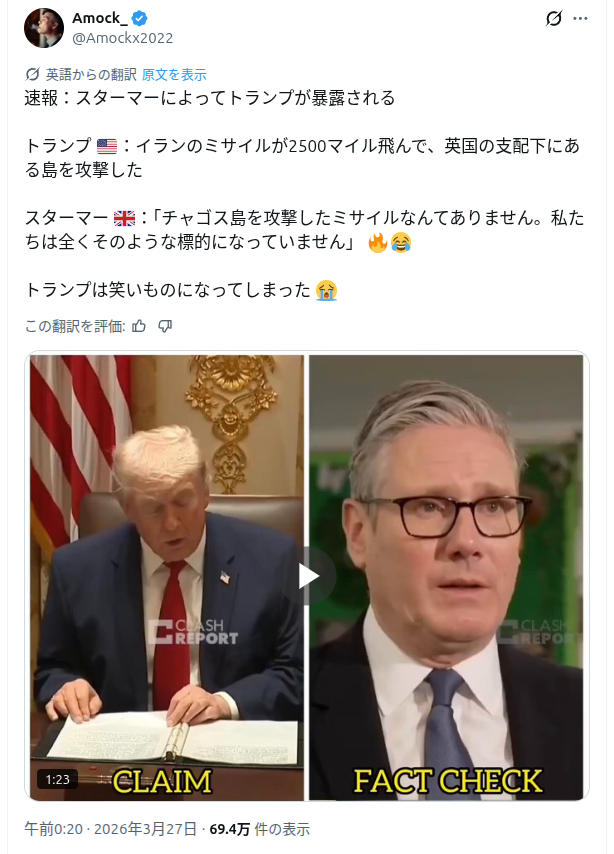Click the US flag emoji in tweet

pos(107,147)
